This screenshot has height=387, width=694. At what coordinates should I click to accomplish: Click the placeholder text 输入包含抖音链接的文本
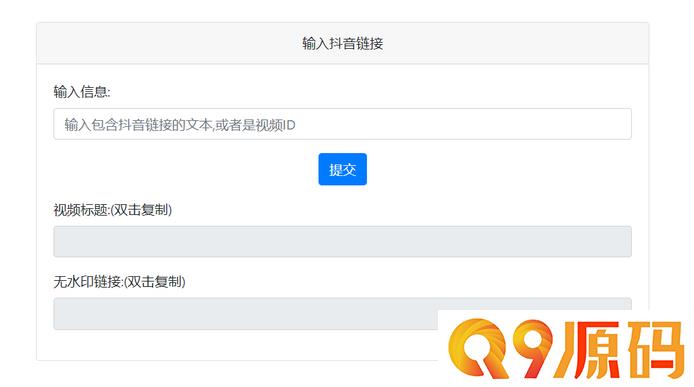tap(138, 125)
